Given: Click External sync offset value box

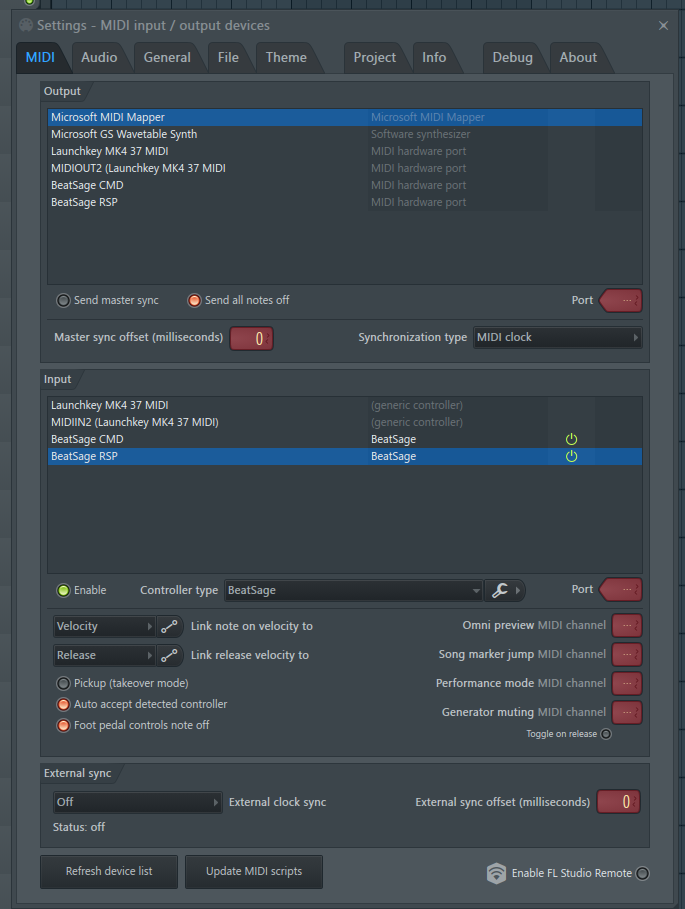Looking at the screenshot, I should (x=618, y=802).
